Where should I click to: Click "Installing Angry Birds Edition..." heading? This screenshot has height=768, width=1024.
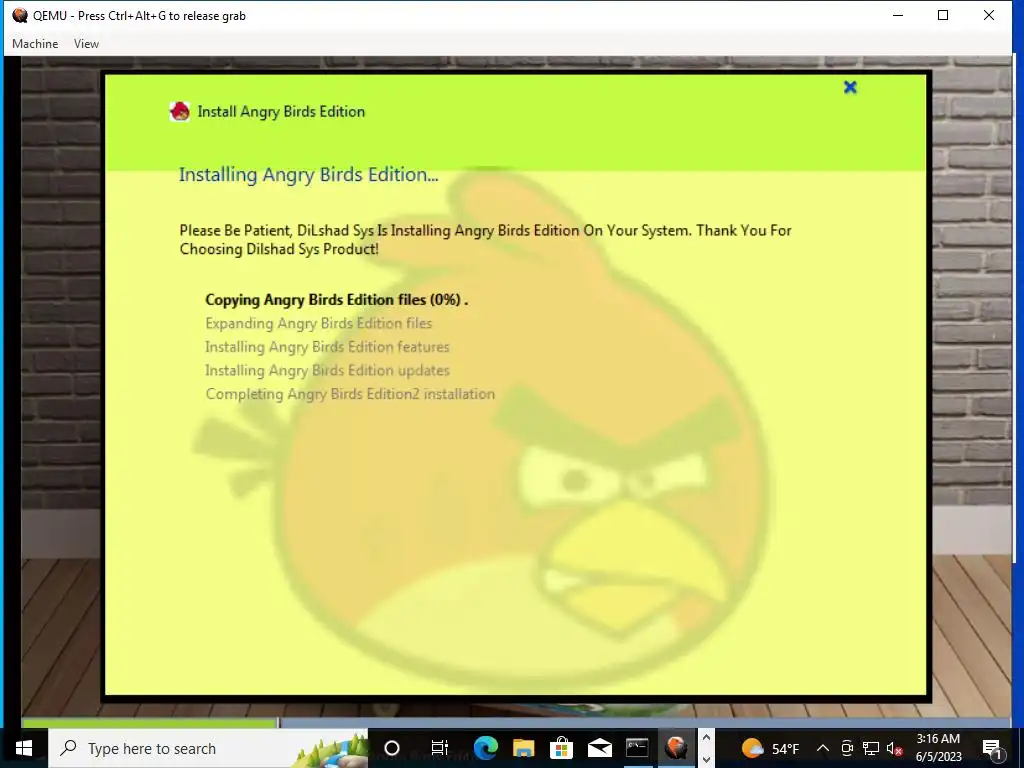[x=308, y=175]
